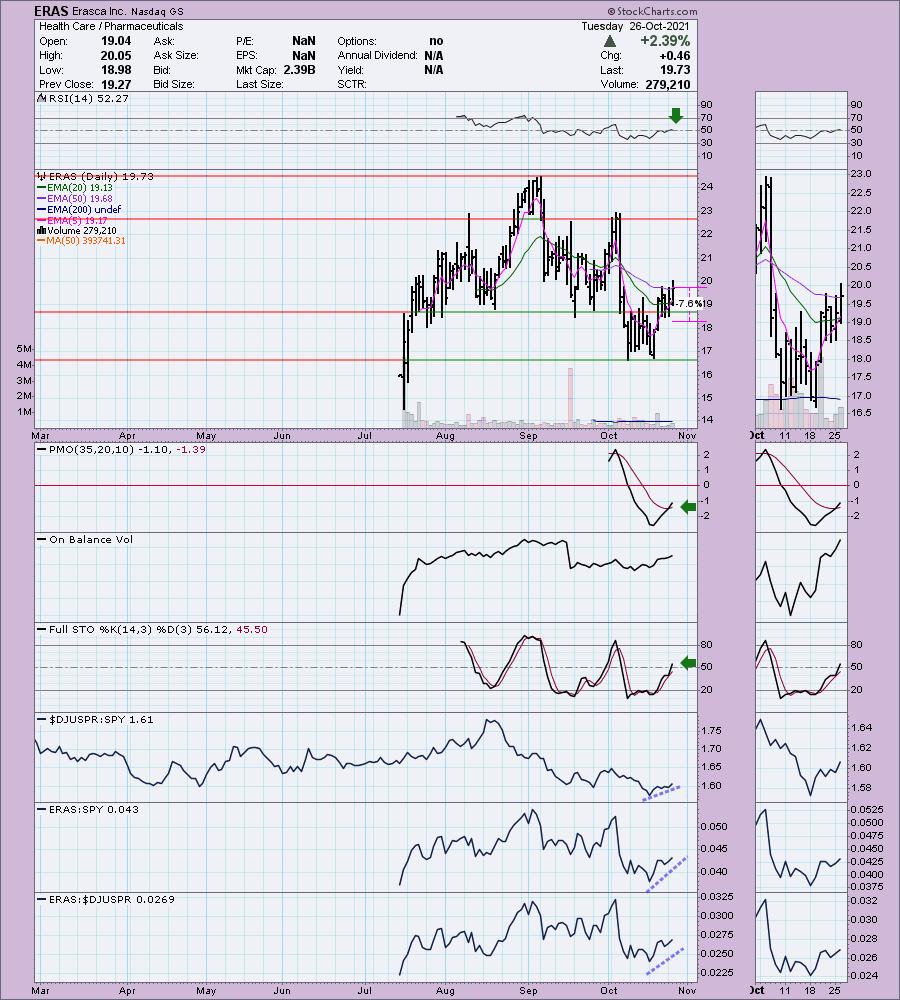
Task: Click the green up-triangle change indicator
Action: [x=610, y=41]
